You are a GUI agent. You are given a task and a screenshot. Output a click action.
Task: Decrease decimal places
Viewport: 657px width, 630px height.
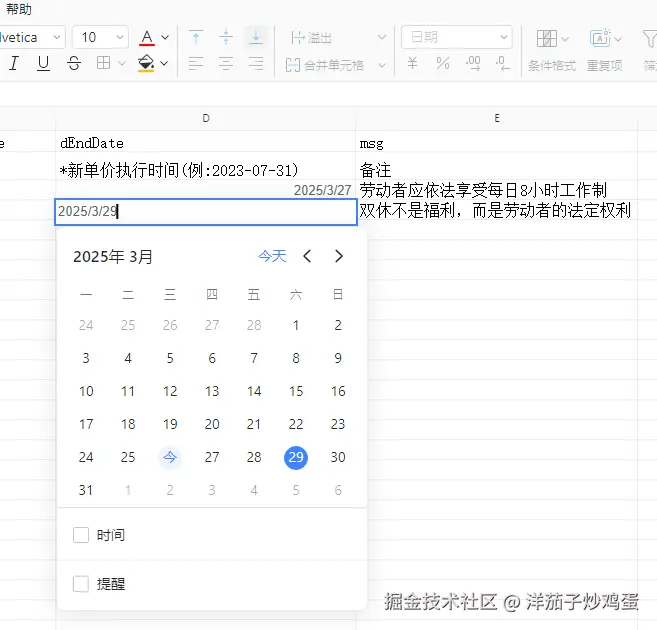(x=502, y=63)
